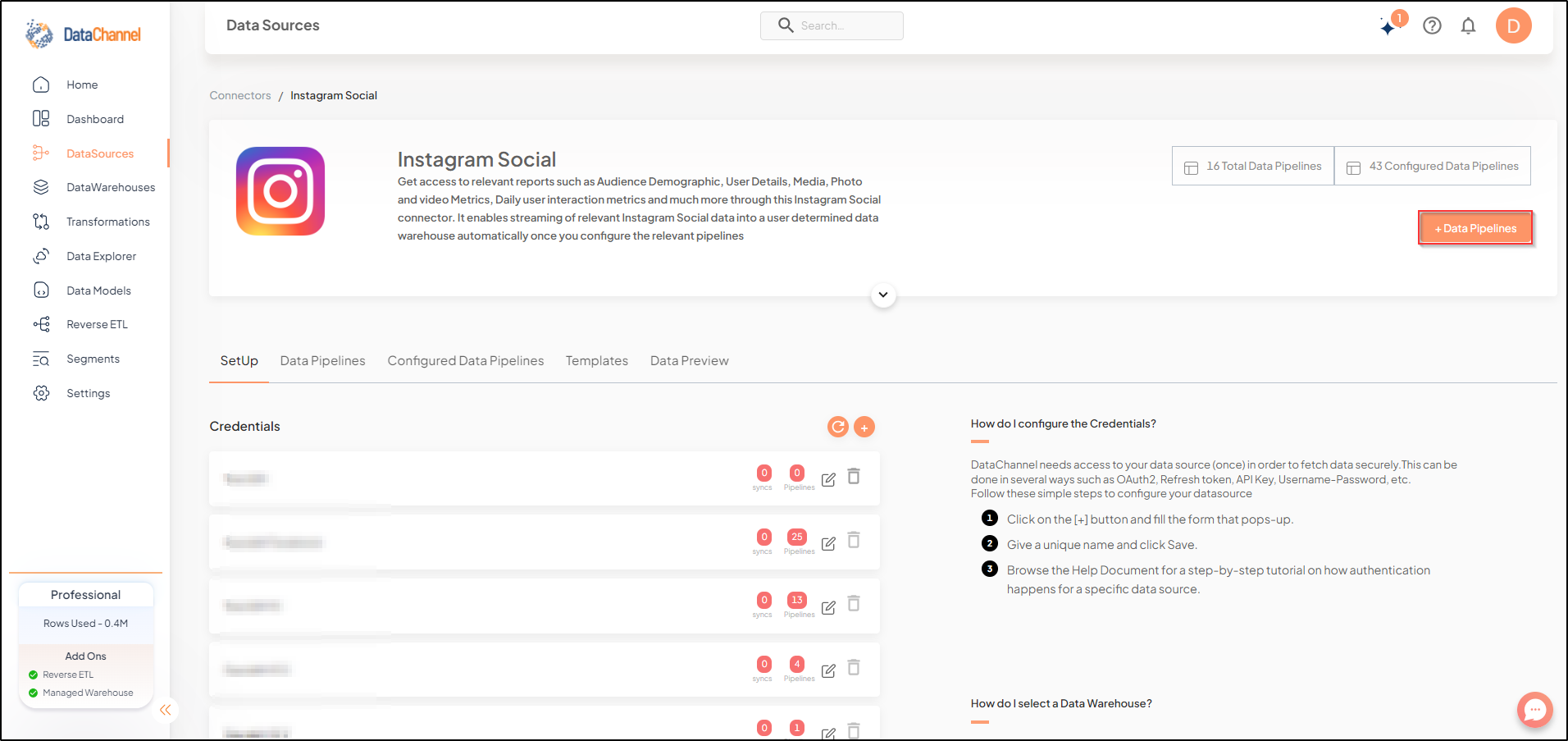Screen dimensions: 1568x741
Task: Click the Credentials section heading
Action: [x=244, y=426]
